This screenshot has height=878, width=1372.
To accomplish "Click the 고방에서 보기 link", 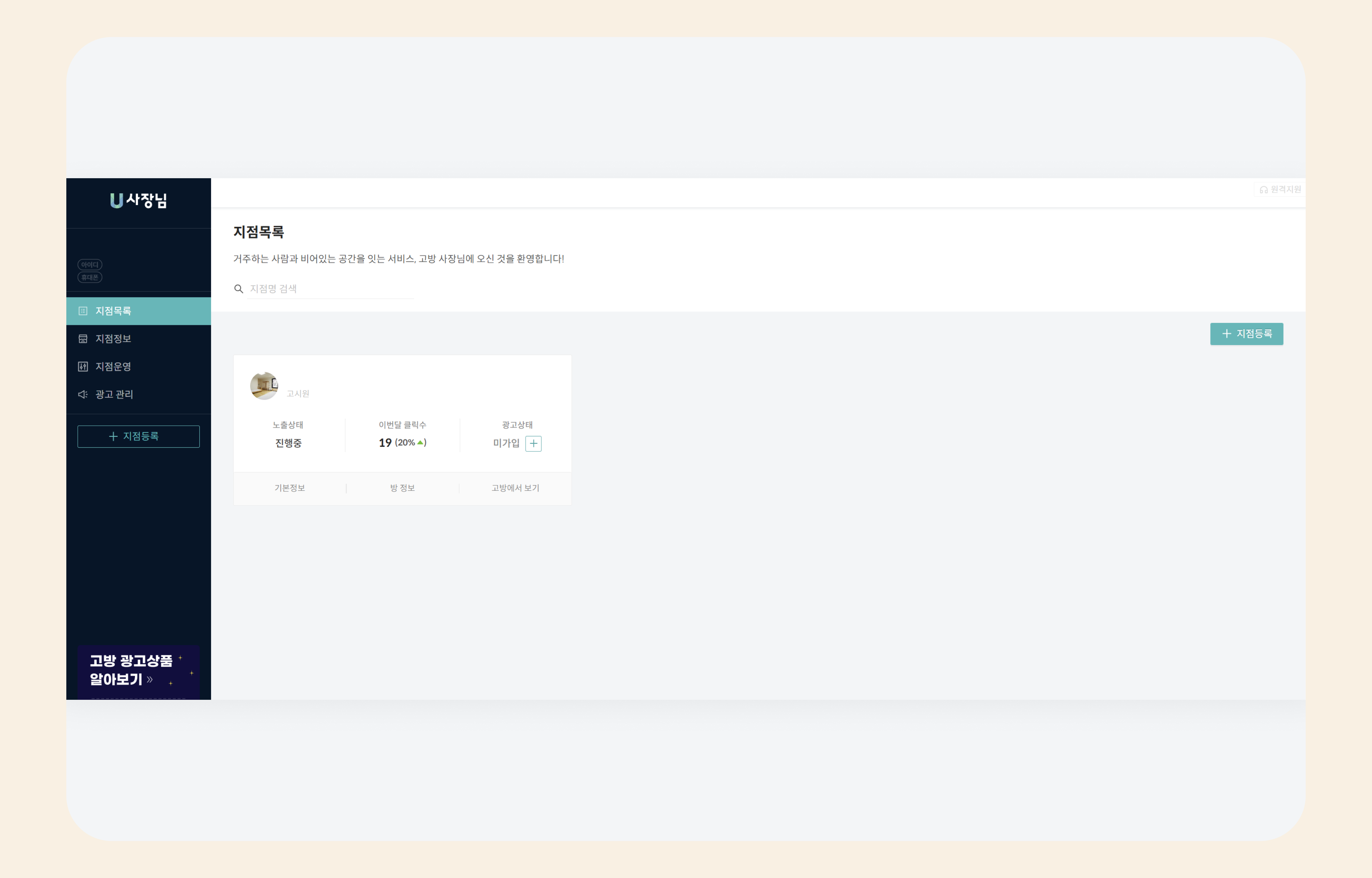I will (515, 488).
